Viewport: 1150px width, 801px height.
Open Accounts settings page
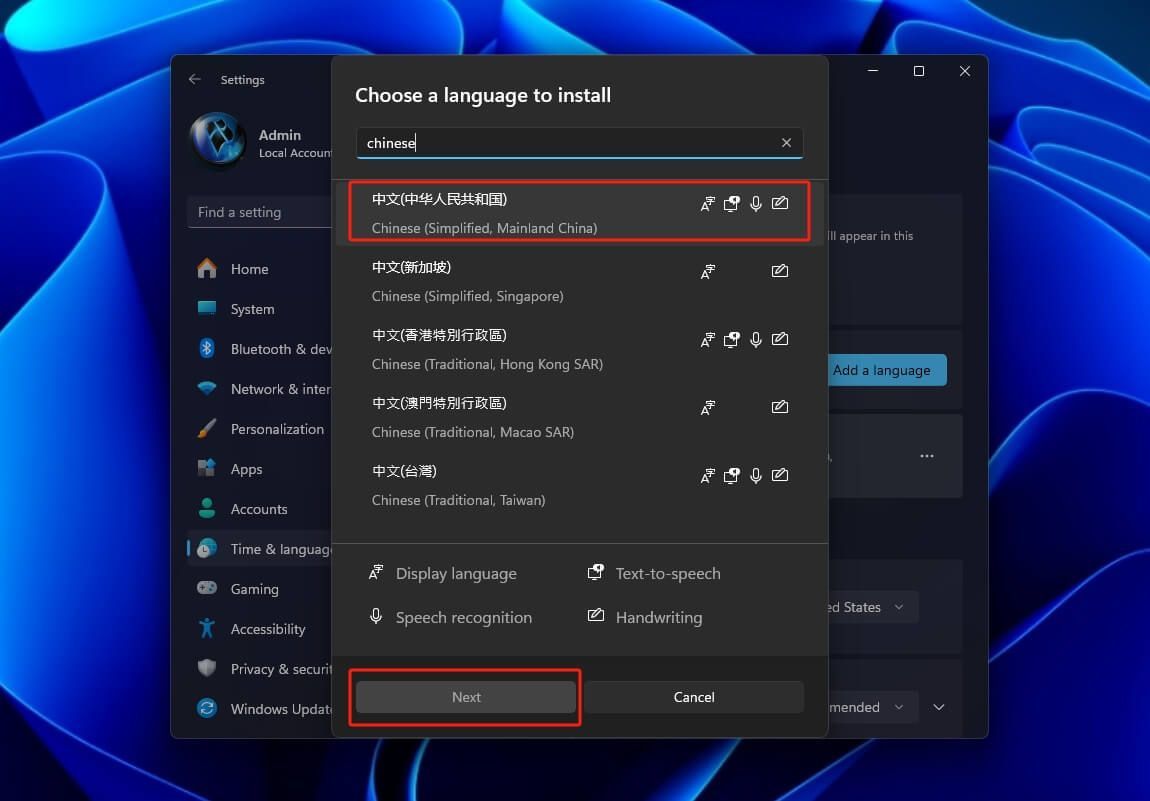260,509
